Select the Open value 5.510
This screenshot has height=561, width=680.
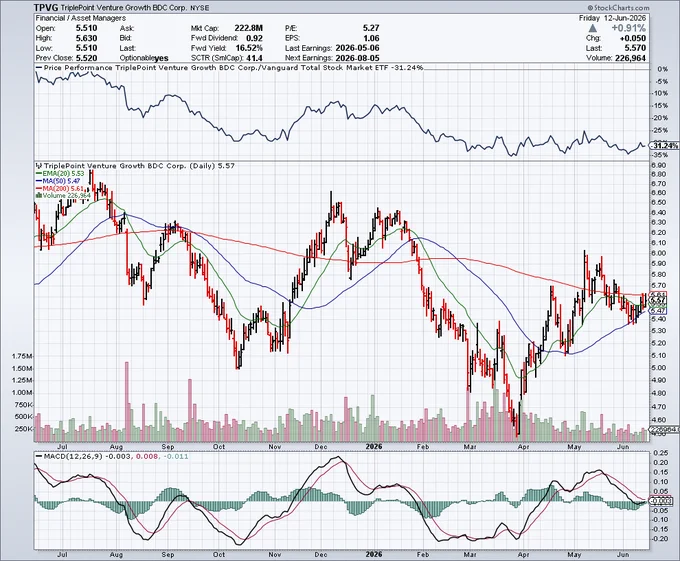point(86,28)
